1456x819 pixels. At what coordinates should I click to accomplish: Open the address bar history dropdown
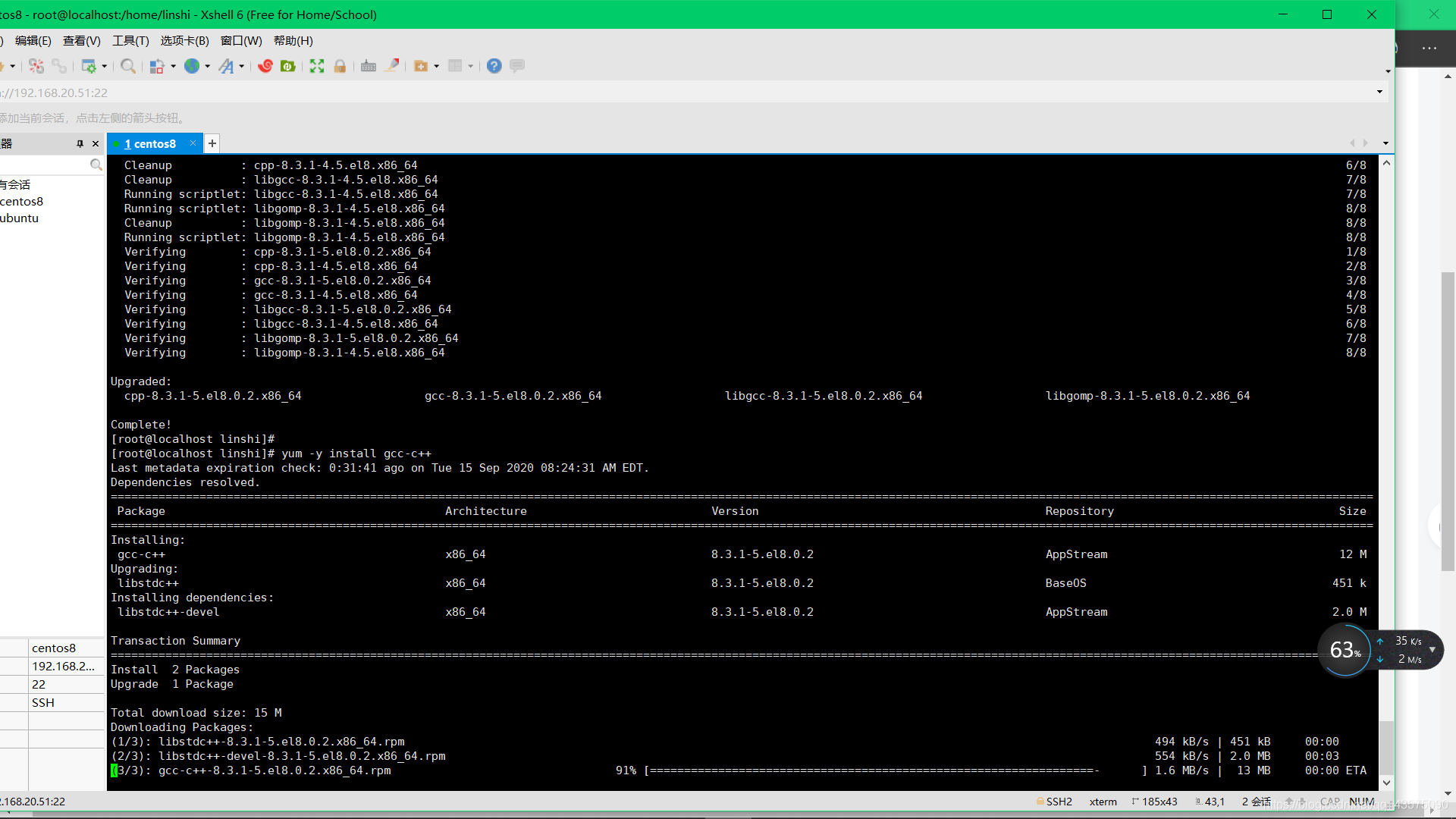(x=1379, y=92)
